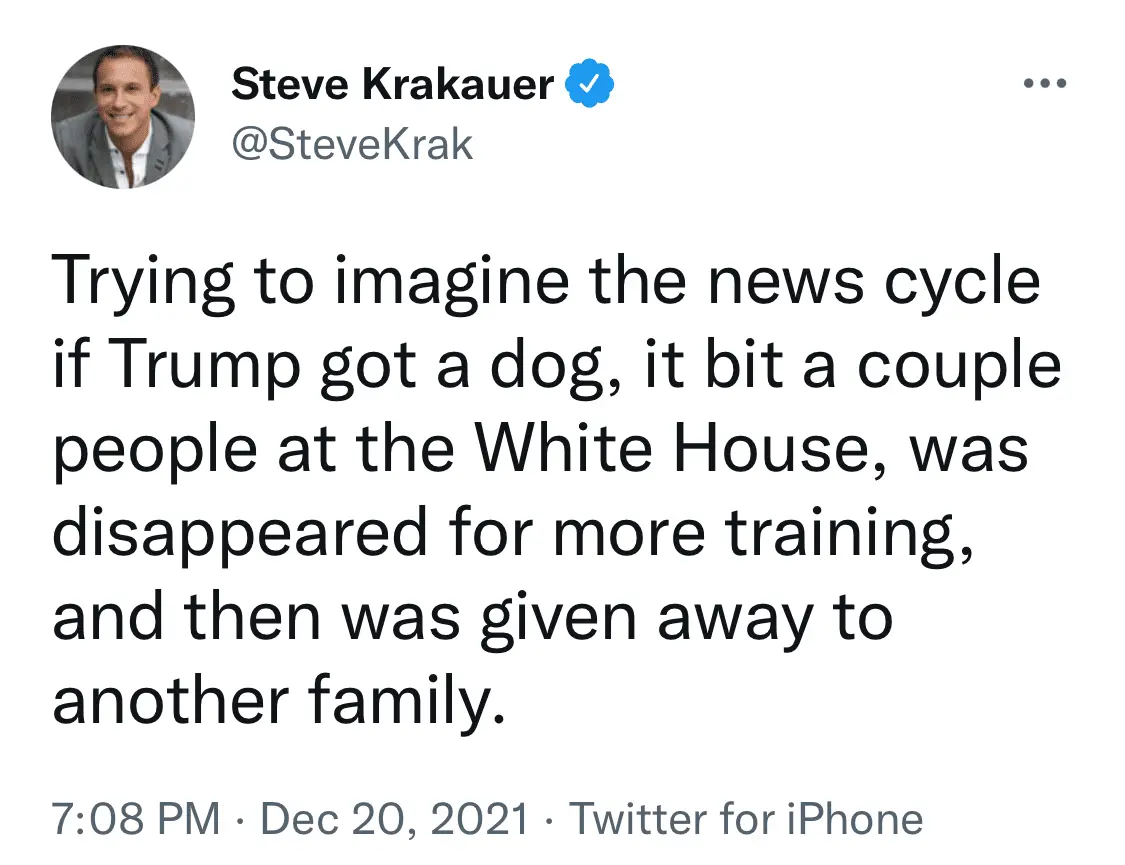This screenshot has width=1125, height=865.
Task: Open the Twitter for iPhone source link
Action: click(746, 819)
